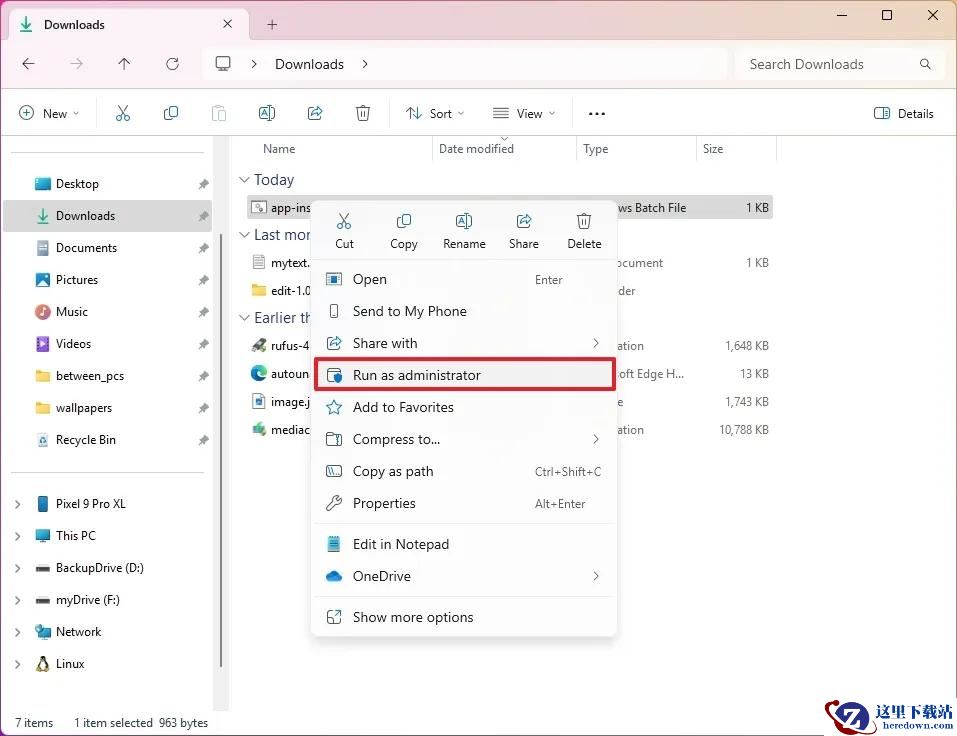Open Properties from context menu
The width and height of the screenshot is (957, 736).
(464, 503)
